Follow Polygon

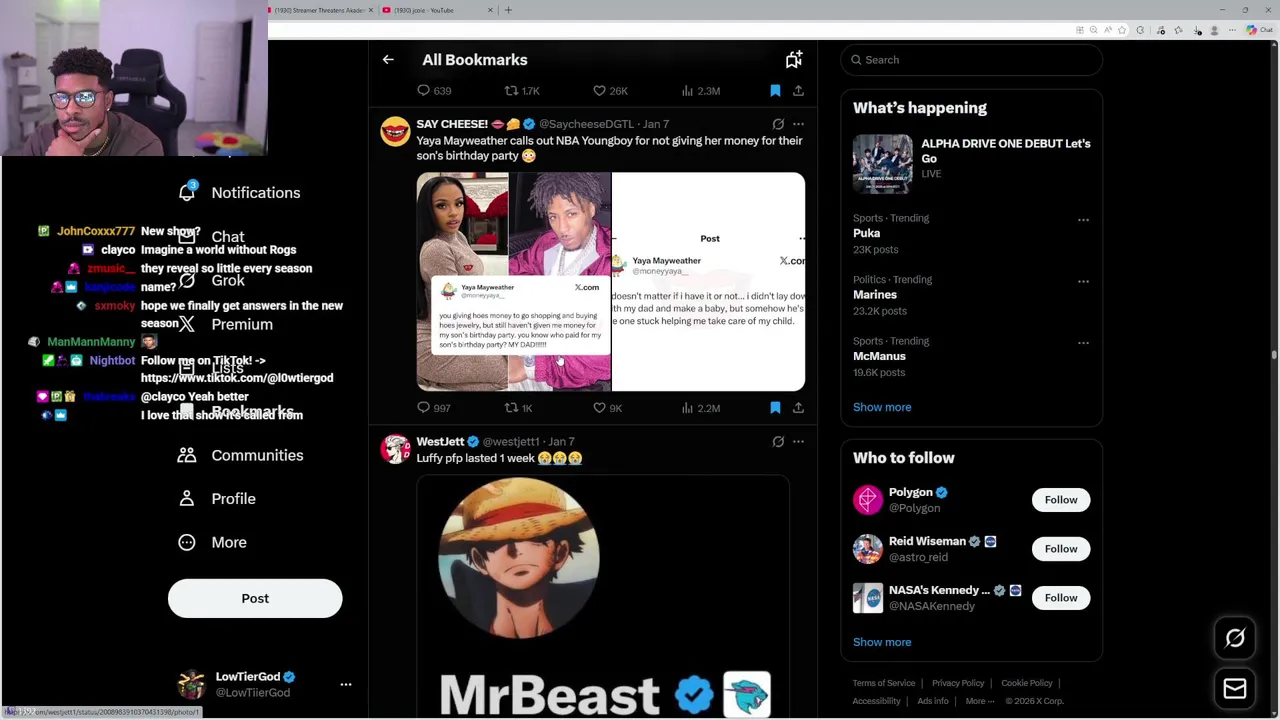[x=1061, y=500]
